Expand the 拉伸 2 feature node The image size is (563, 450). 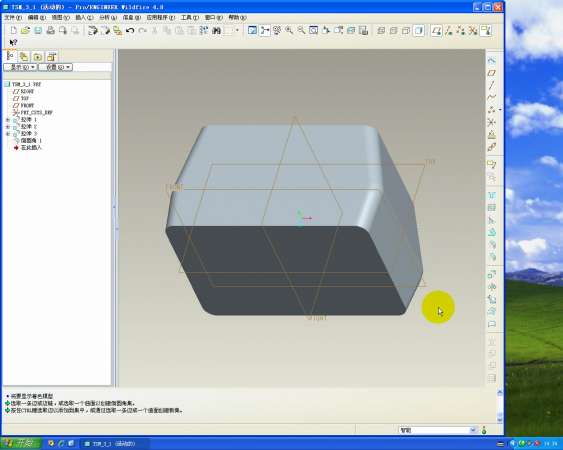(8, 127)
